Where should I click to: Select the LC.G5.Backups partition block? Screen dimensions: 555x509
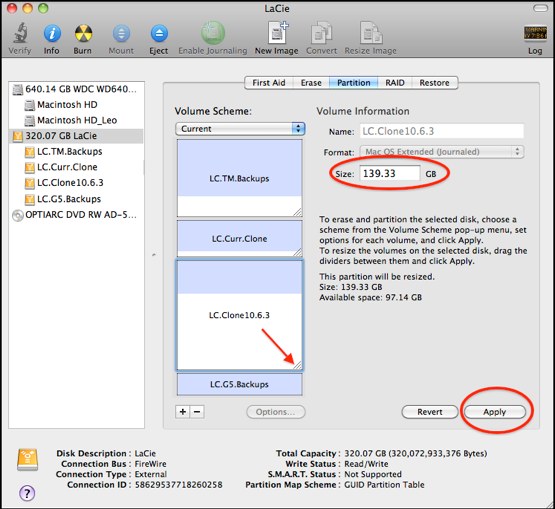point(240,384)
